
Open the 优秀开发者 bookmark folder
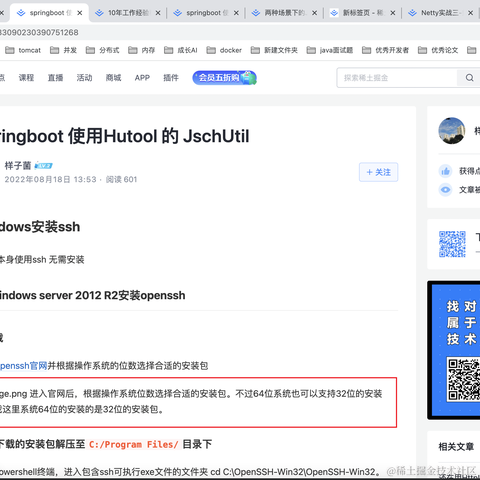385,50
